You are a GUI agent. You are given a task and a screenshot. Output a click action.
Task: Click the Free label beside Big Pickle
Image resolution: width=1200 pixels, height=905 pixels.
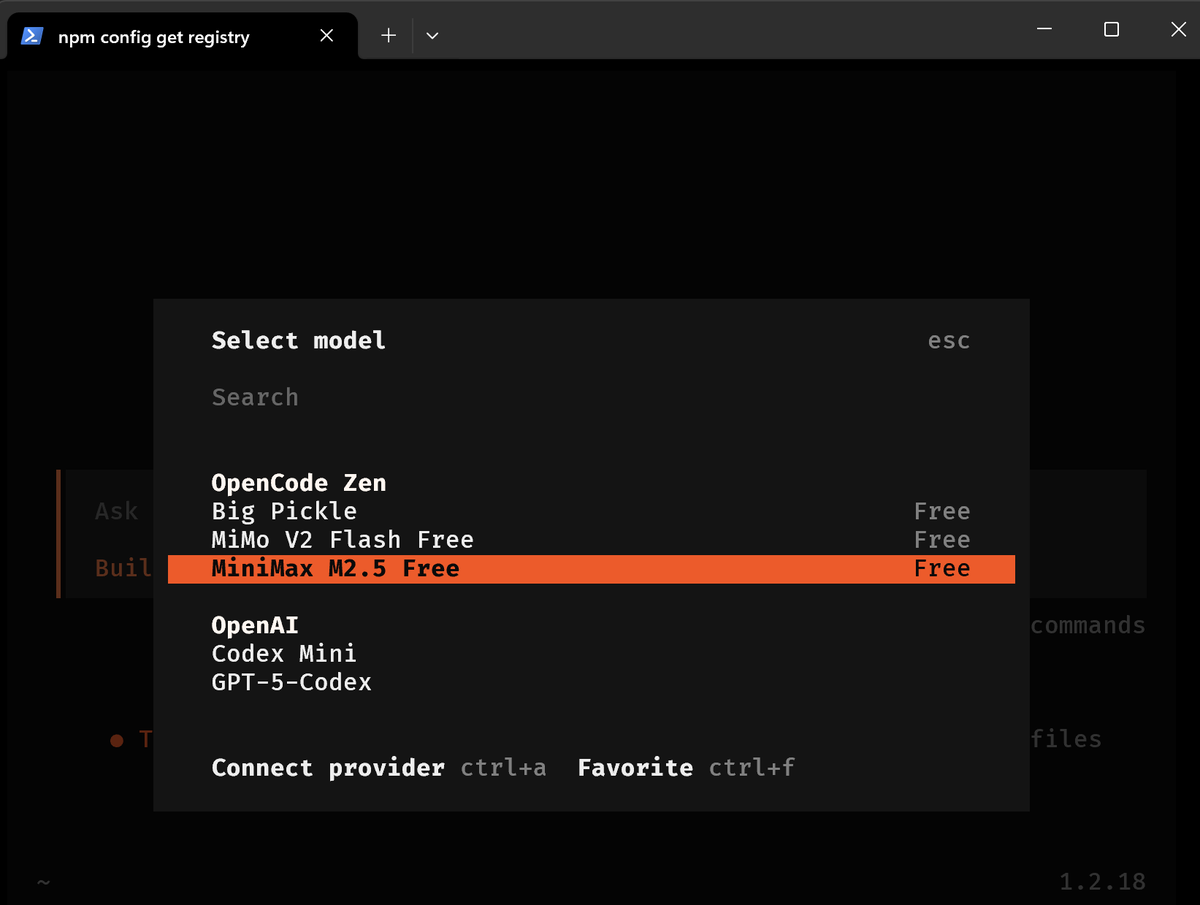(942, 511)
